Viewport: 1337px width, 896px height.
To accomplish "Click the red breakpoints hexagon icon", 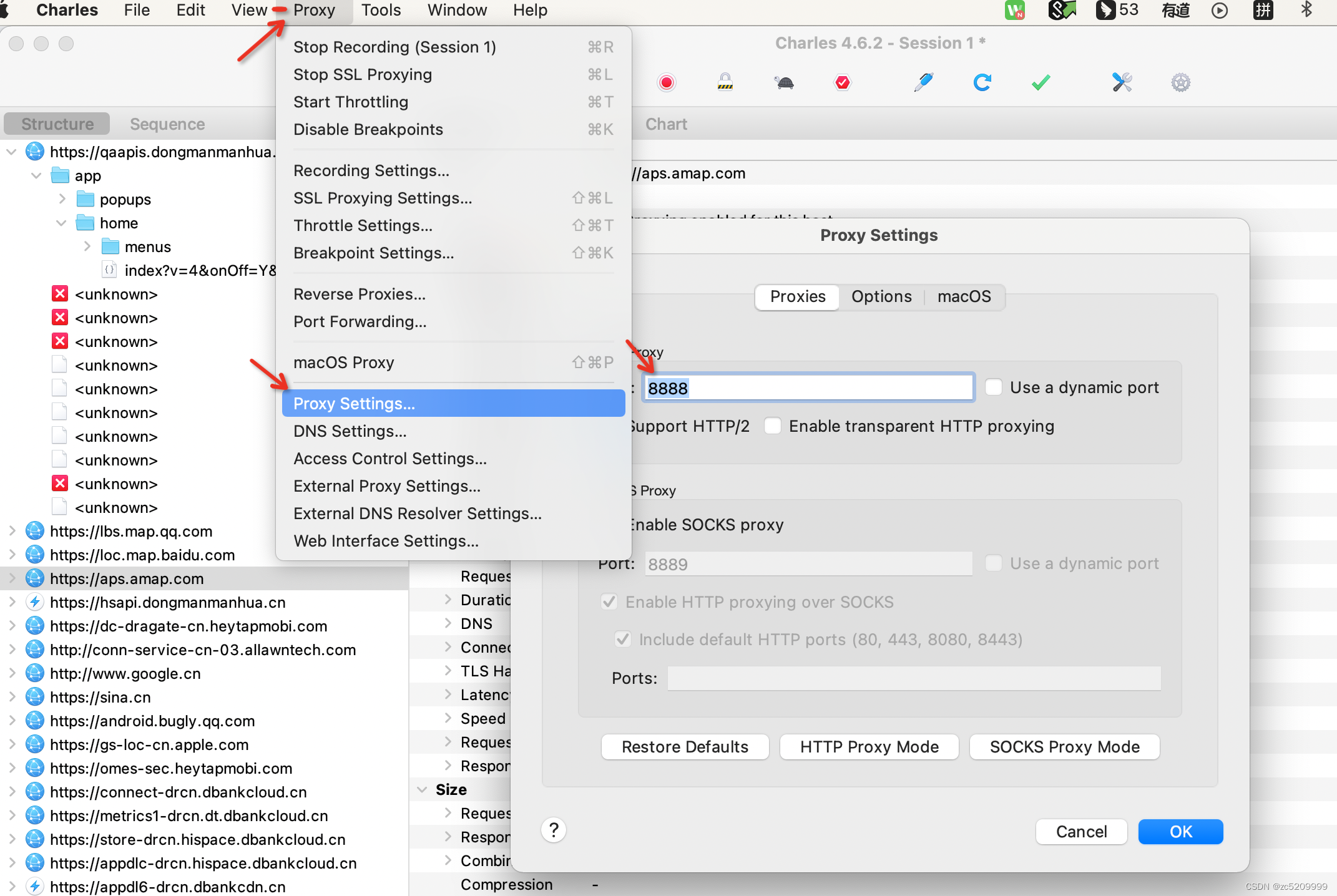I will [x=842, y=82].
